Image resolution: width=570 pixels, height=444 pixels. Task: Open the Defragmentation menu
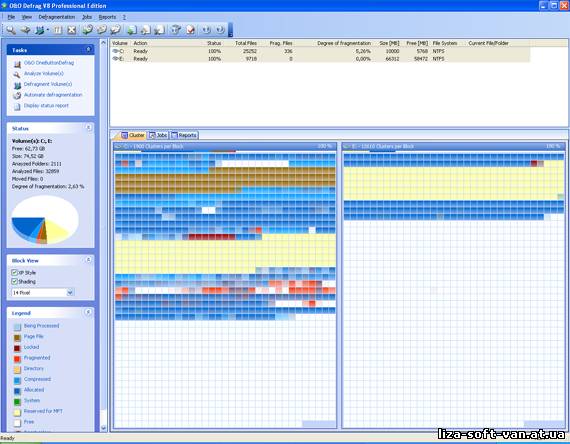(57, 17)
